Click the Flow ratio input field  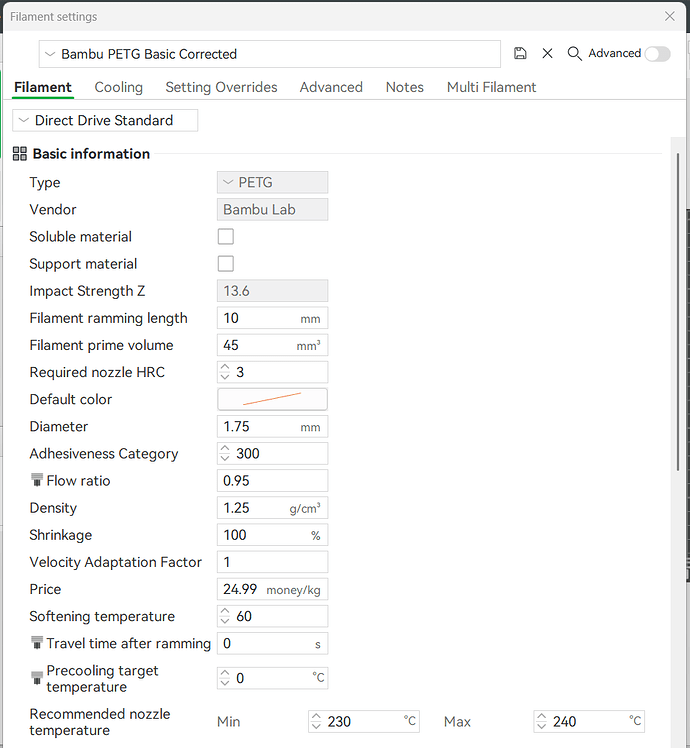click(x=272, y=480)
